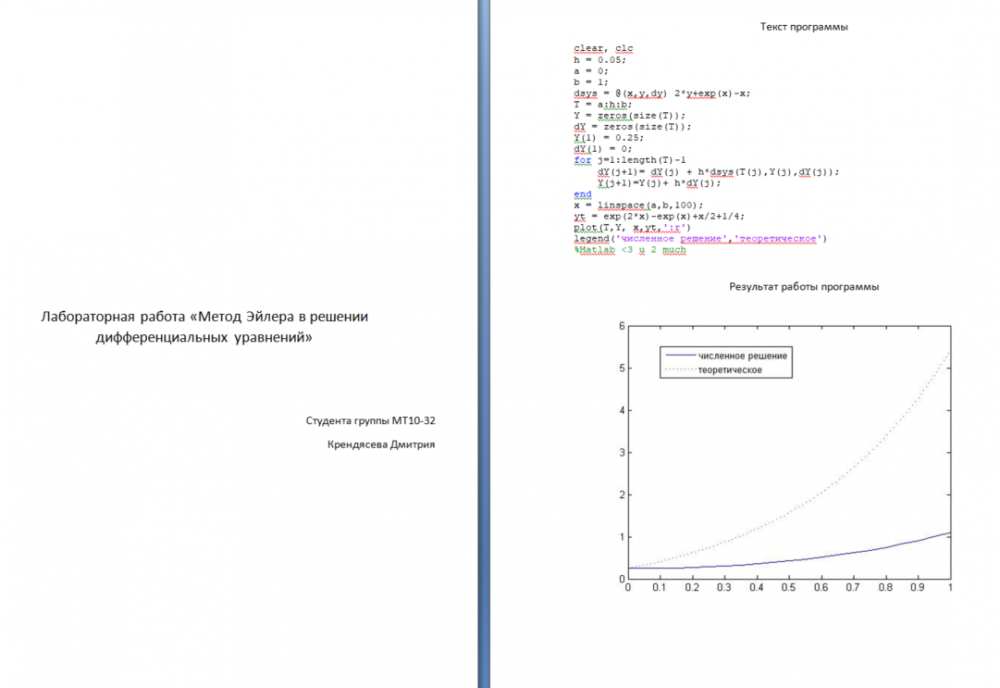Click the "%Matlab <3 u 2 much" comment

click(630, 250)
